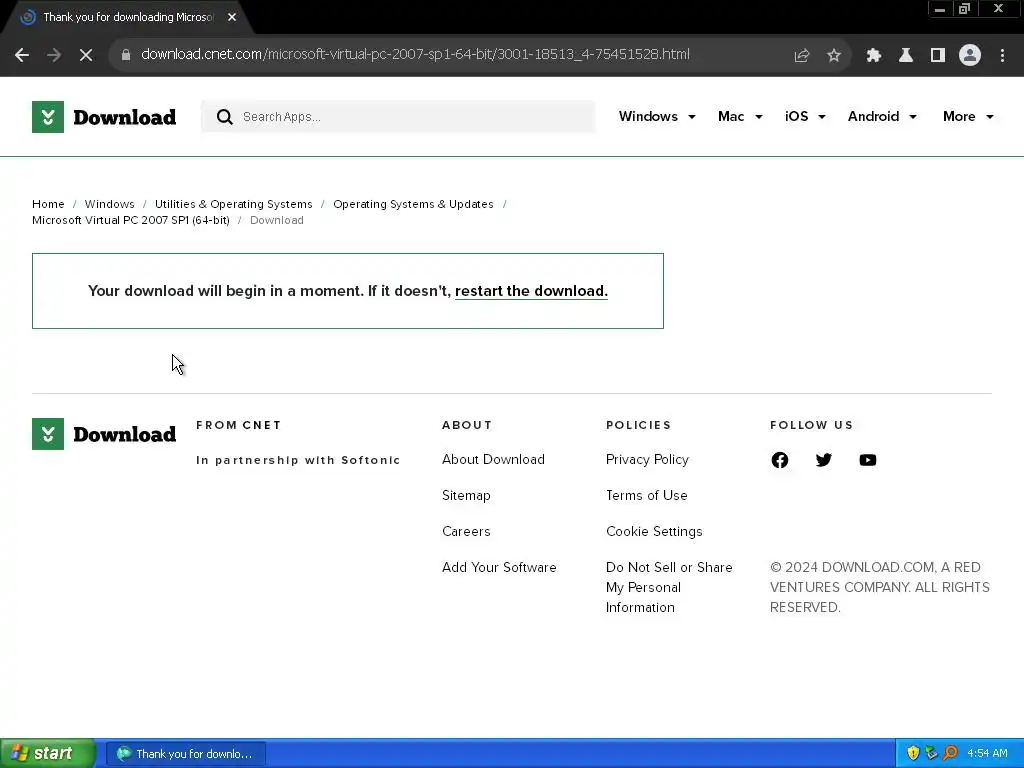Open About Download link

coord(493,459)
